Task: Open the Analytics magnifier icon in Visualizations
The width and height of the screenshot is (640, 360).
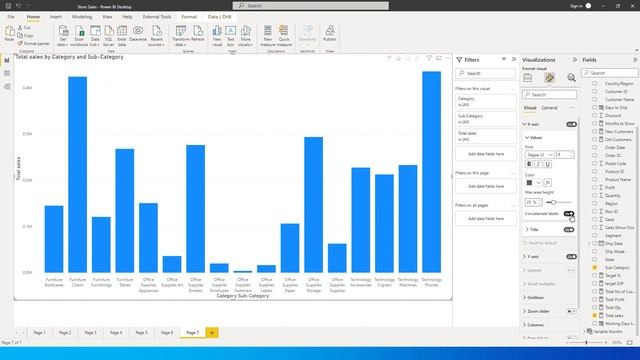Action: [571, 78]
